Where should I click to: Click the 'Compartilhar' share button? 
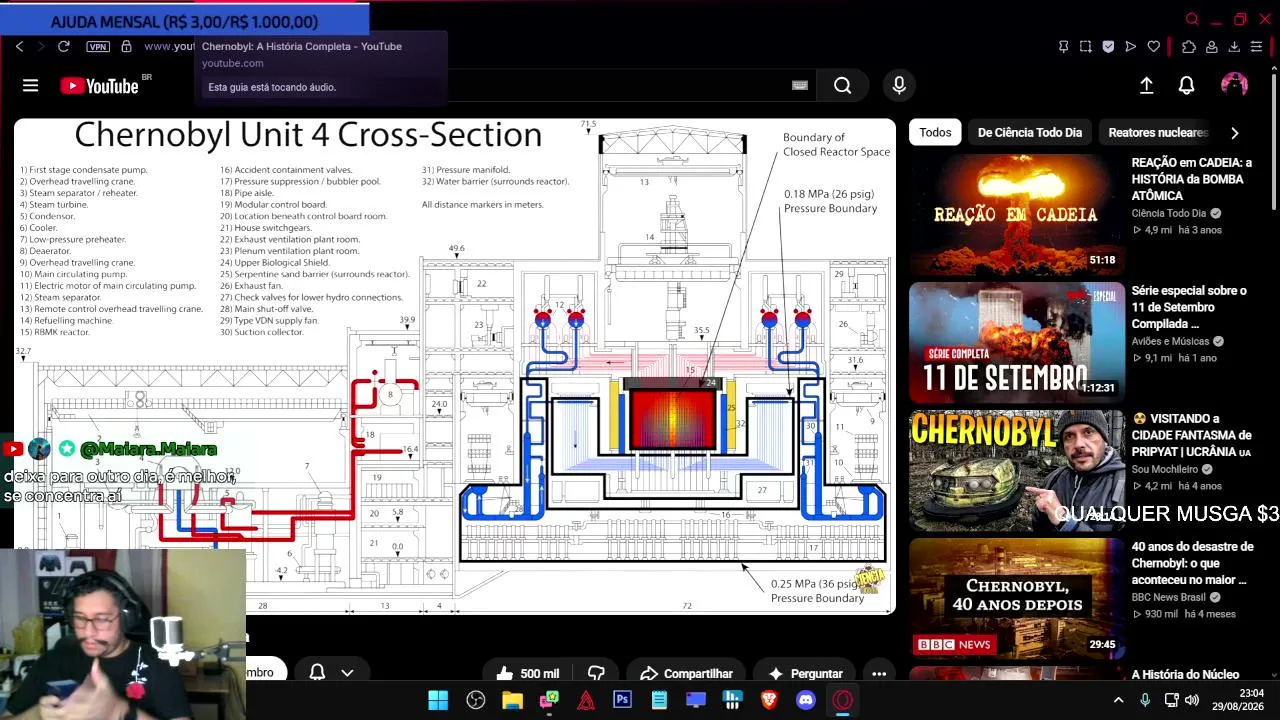click(x=687, y=673)
